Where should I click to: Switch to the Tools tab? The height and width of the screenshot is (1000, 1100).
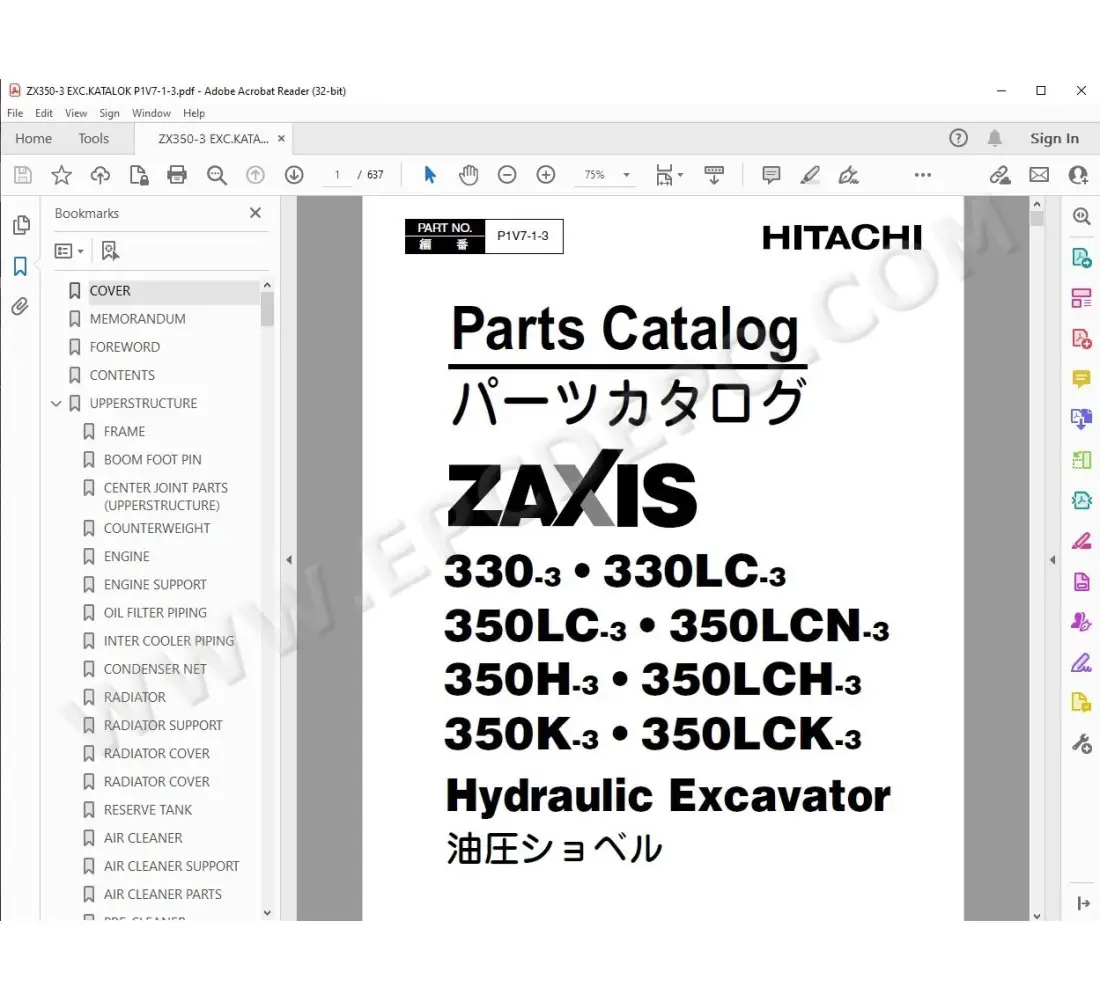point(94,139)
